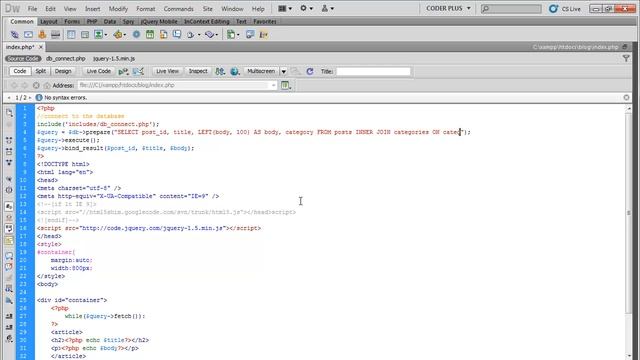
Task: Toggle Syntax Error Alerts in Info Bar
Action: (x=9, y=241)
